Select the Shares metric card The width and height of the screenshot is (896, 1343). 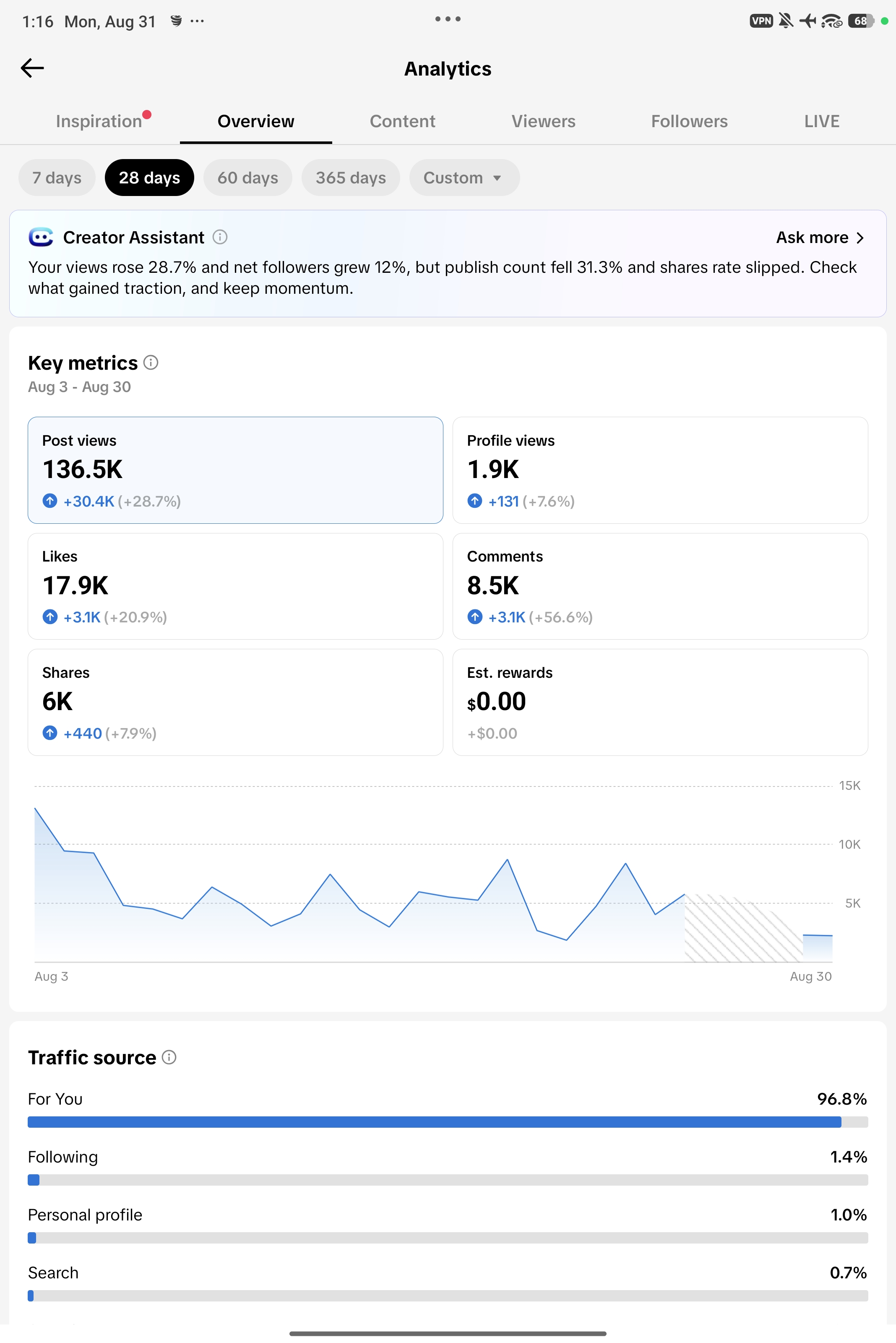[235, 703]
